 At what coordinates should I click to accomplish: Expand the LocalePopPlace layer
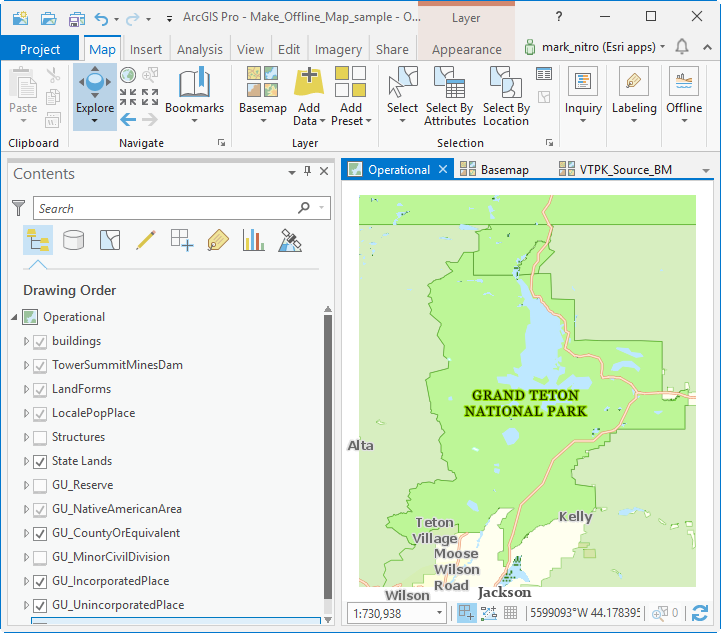(26, 413)
